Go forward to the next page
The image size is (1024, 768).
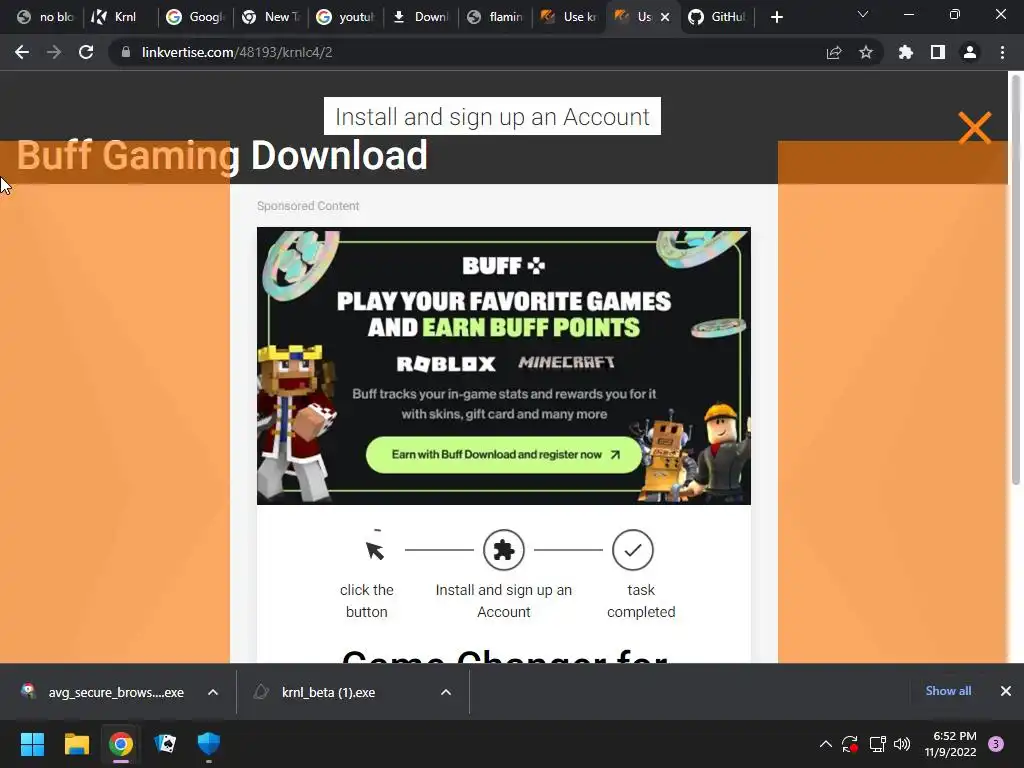[54, 52]
